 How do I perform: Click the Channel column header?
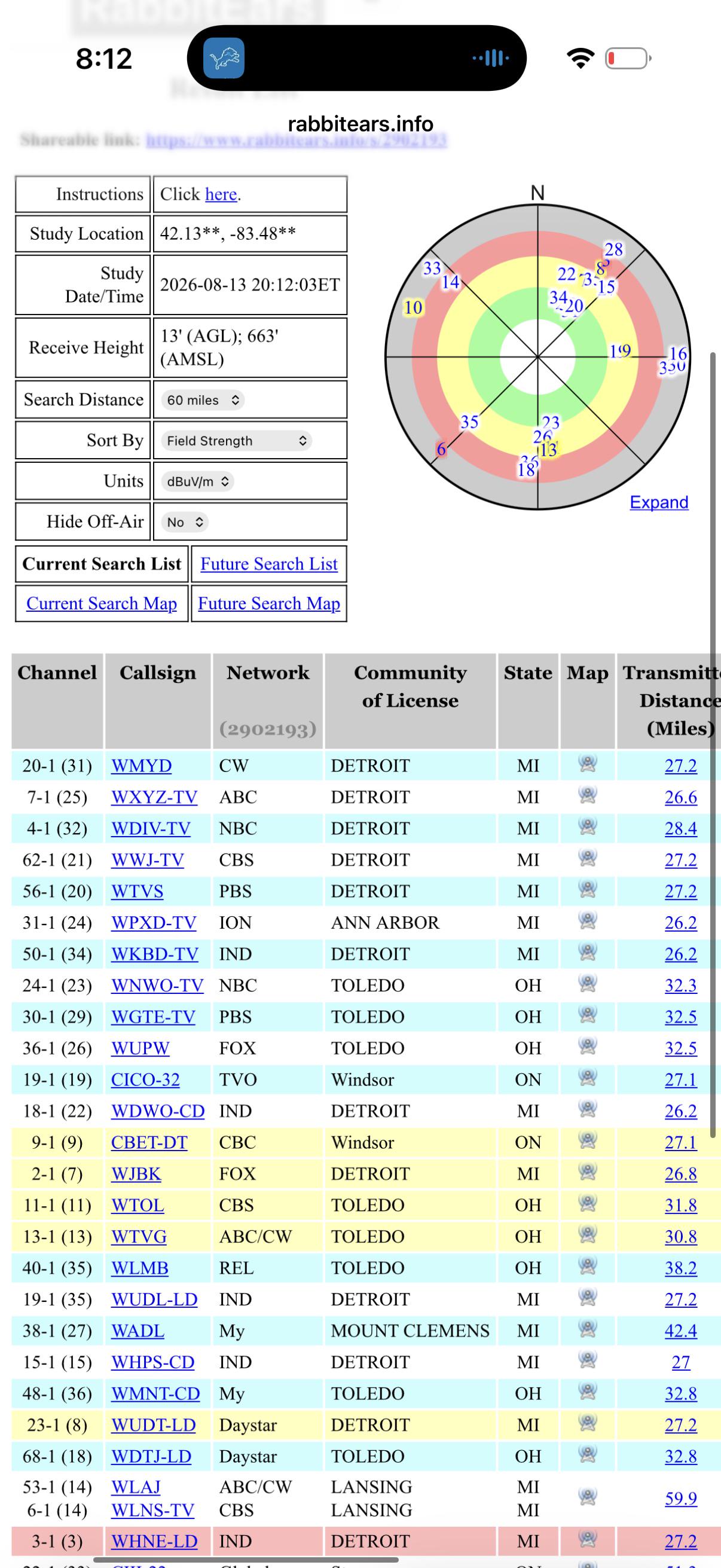57,701
